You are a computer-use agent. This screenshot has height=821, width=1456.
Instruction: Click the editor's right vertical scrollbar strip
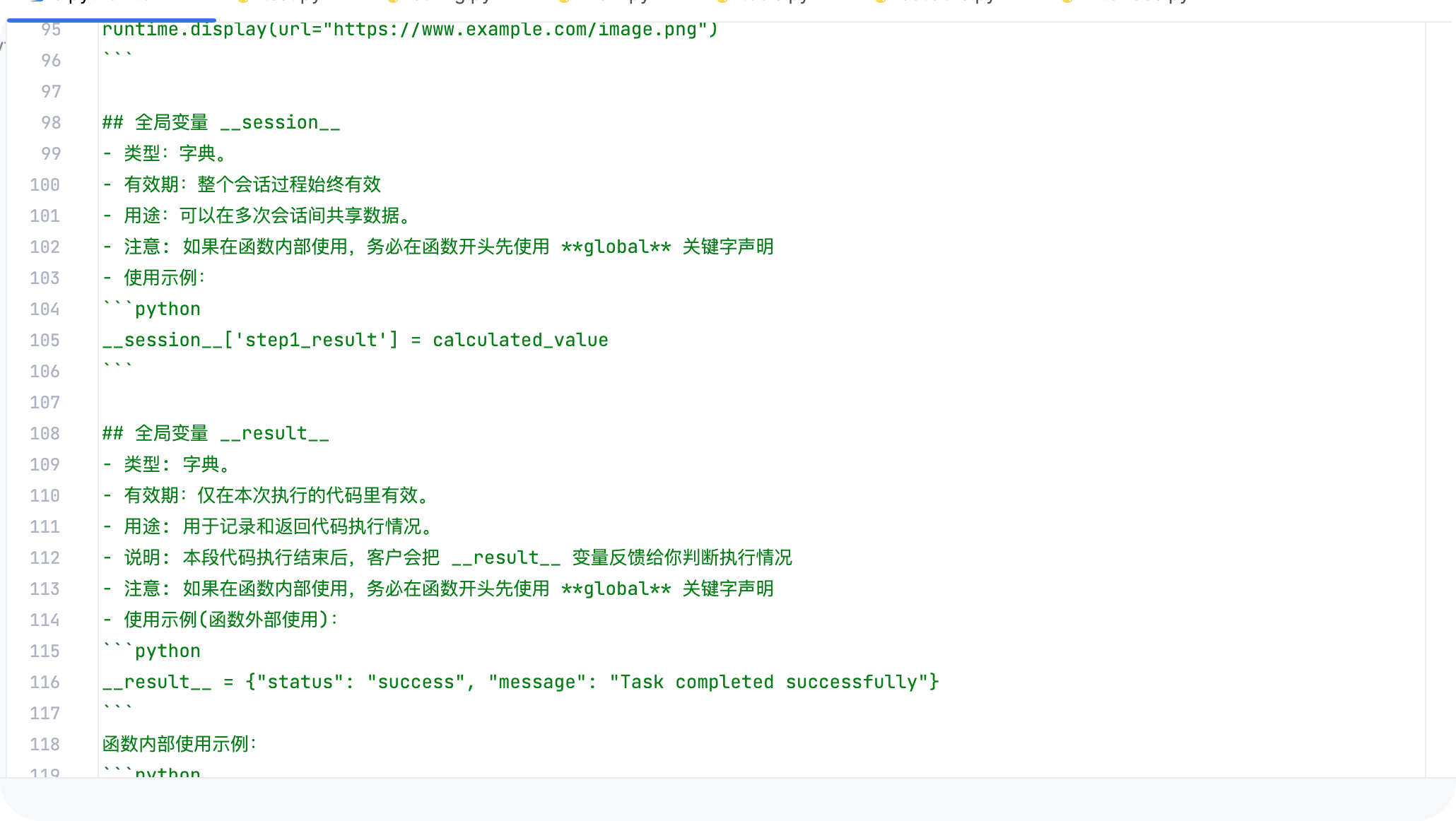pos(1440,396)
